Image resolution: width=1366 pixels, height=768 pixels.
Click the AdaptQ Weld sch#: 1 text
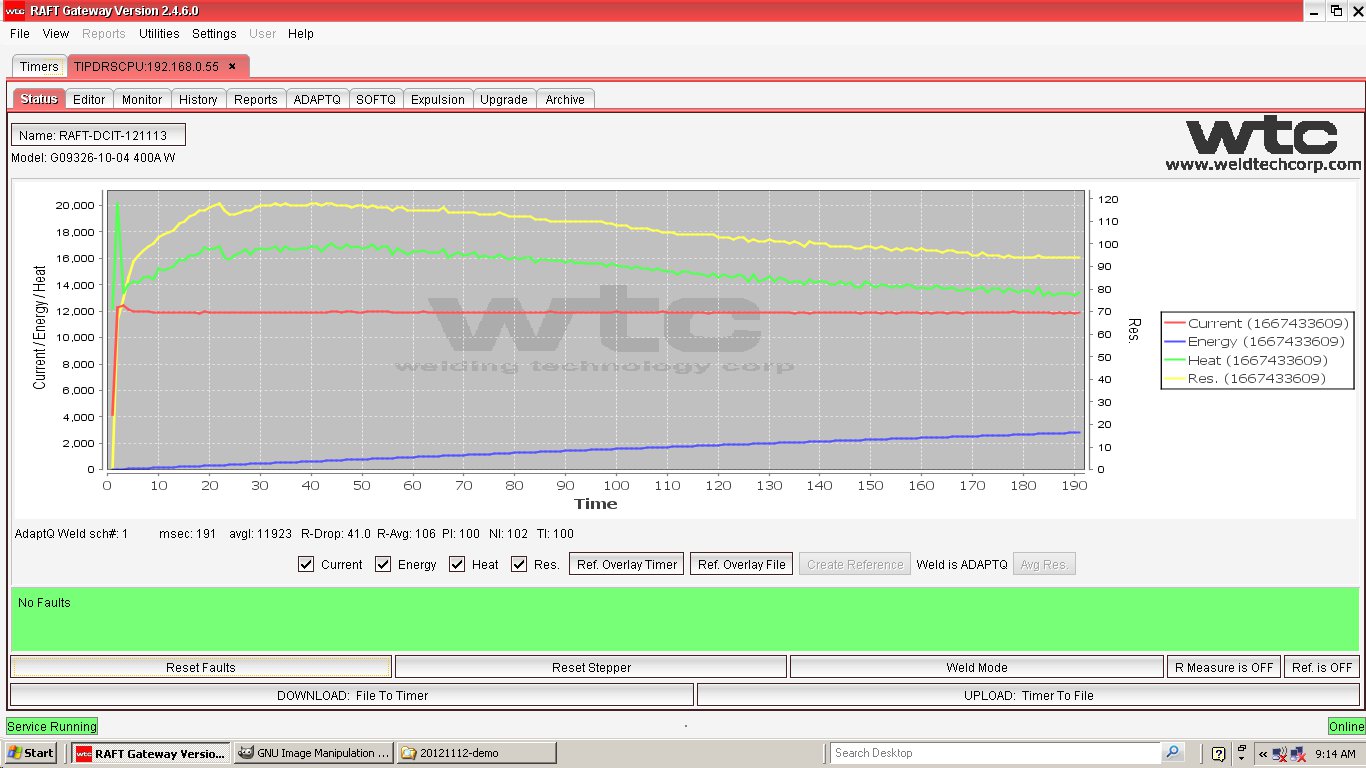71,534
